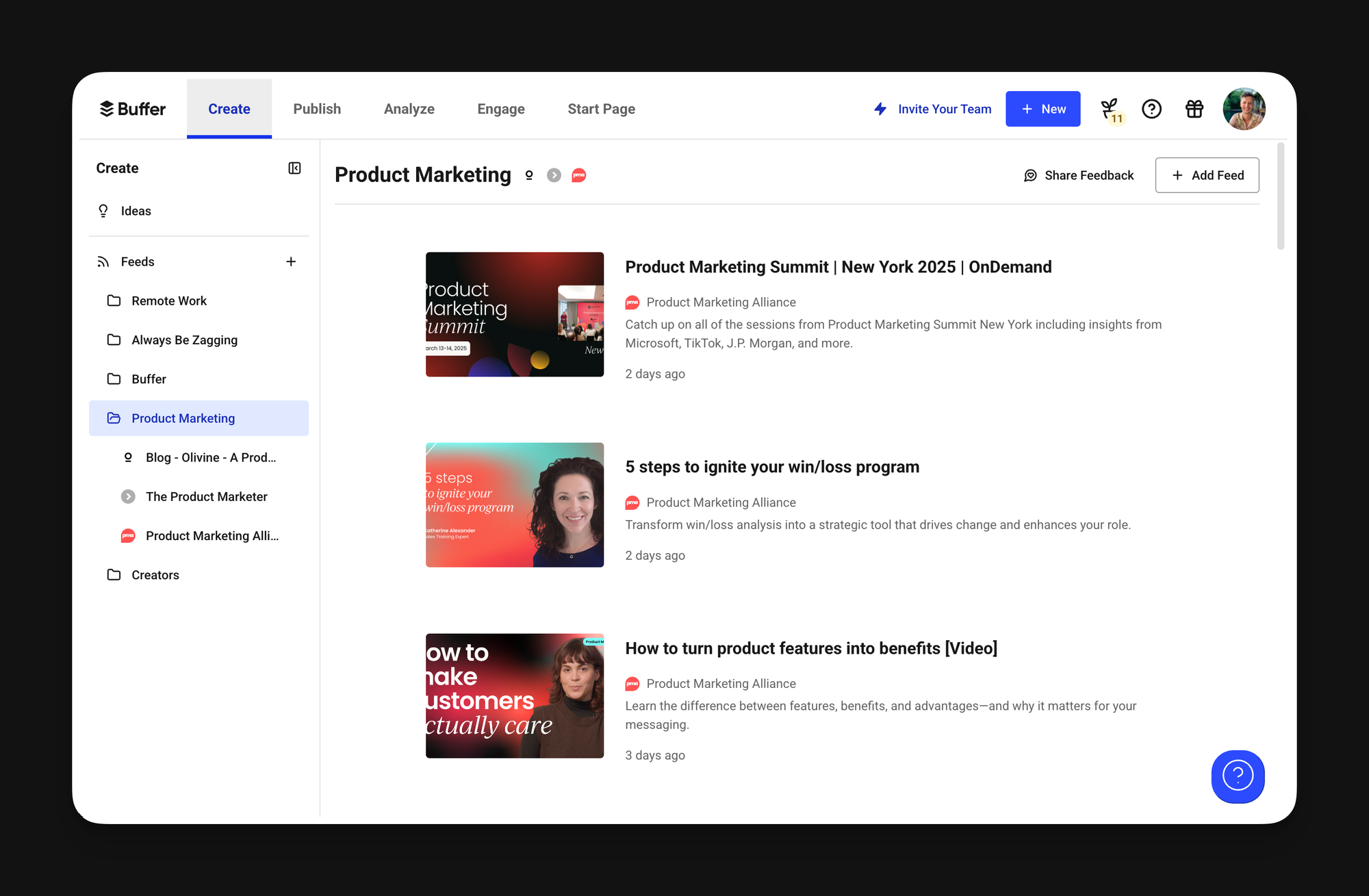Screen dimensions: 1369x896
Task: Click the gray arrow feed icon beside title
Action: tap(554, 175)
